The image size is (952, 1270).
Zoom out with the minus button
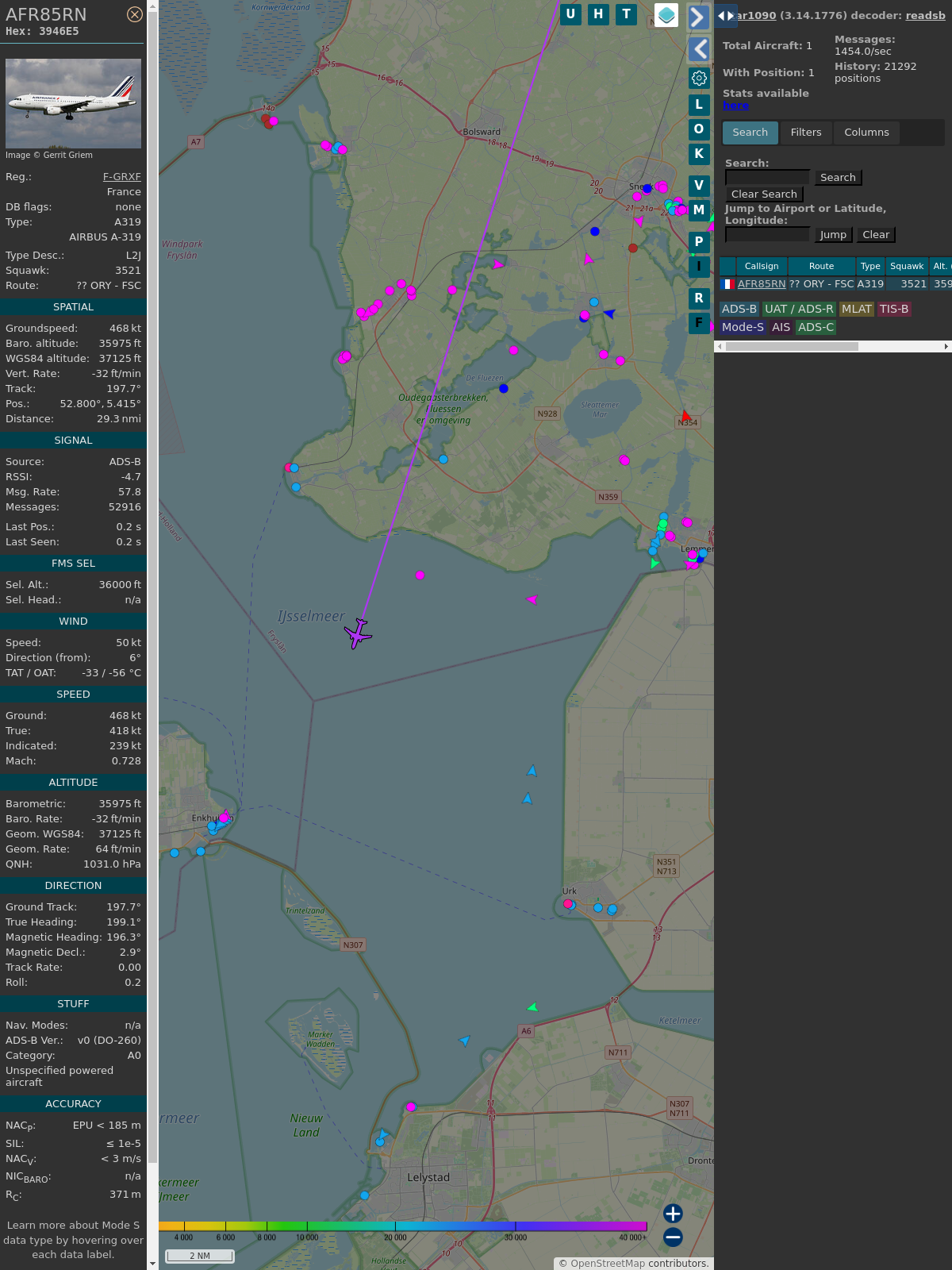673,1237
